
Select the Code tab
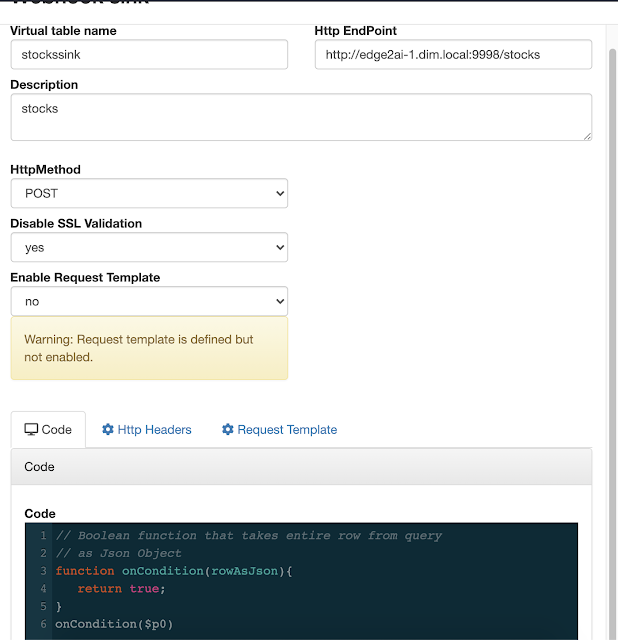pos(48,429)
